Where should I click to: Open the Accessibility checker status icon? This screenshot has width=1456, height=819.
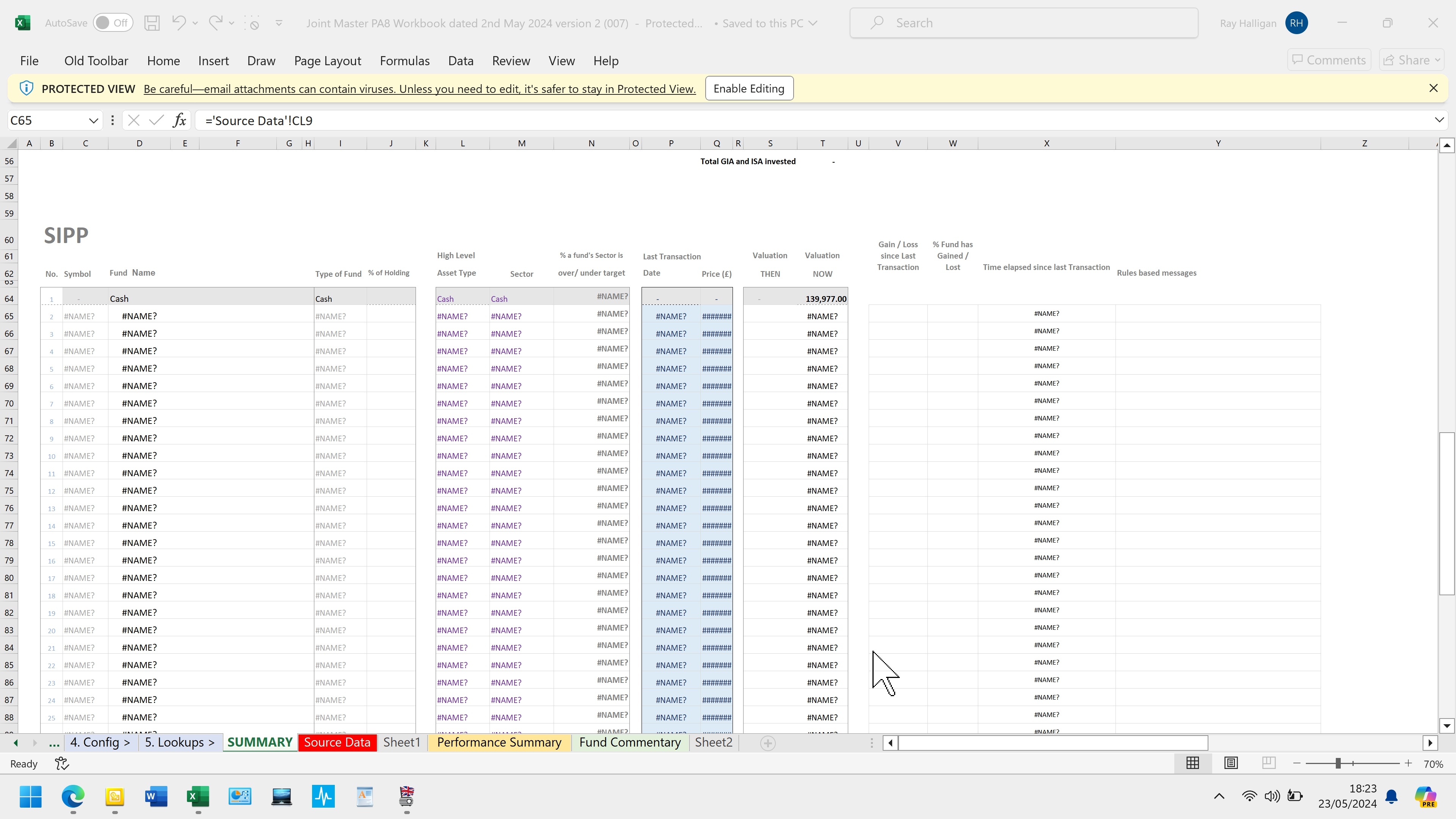click(61, 764)
